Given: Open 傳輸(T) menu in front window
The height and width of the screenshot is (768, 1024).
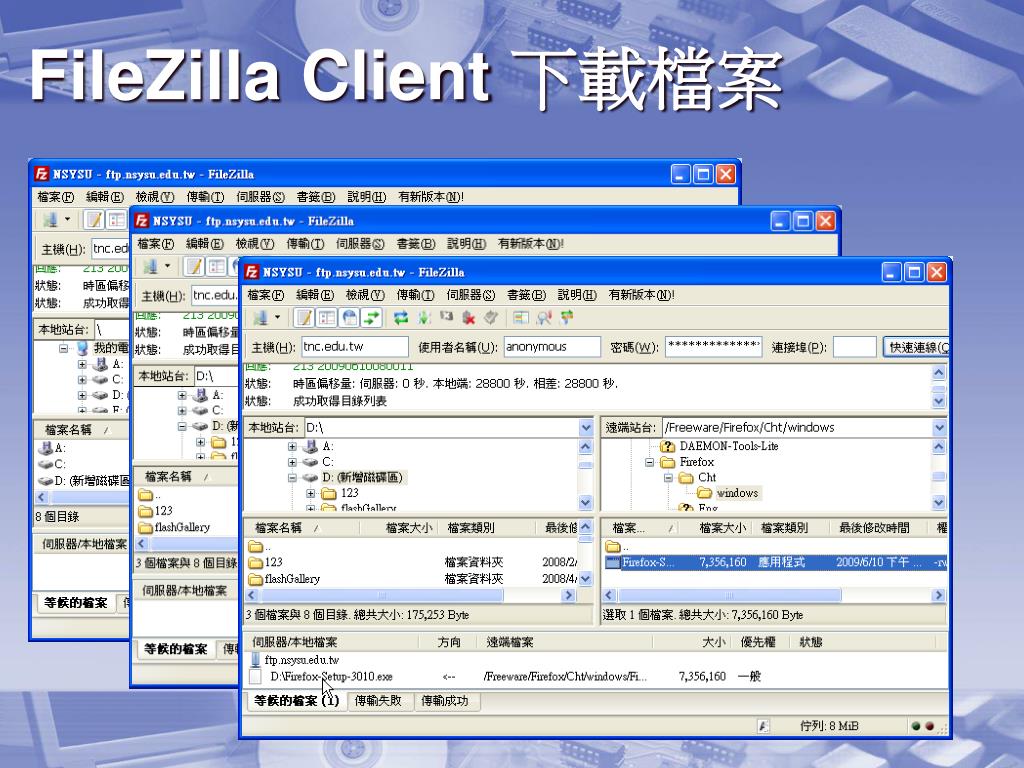Looking at the screenshot, I should [415, 295].
